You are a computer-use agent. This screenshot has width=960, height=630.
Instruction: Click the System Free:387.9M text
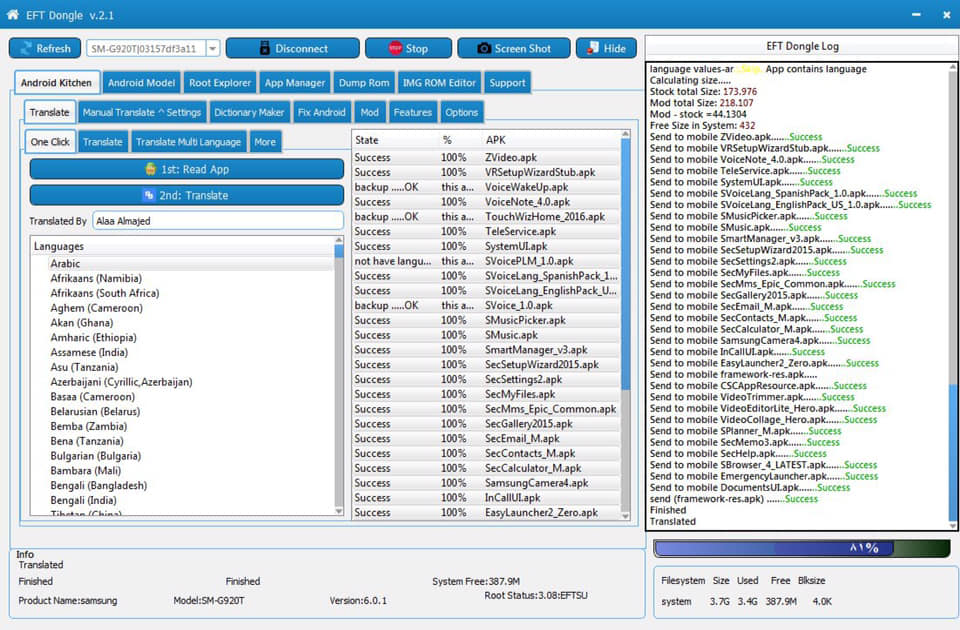coord(476,581)
